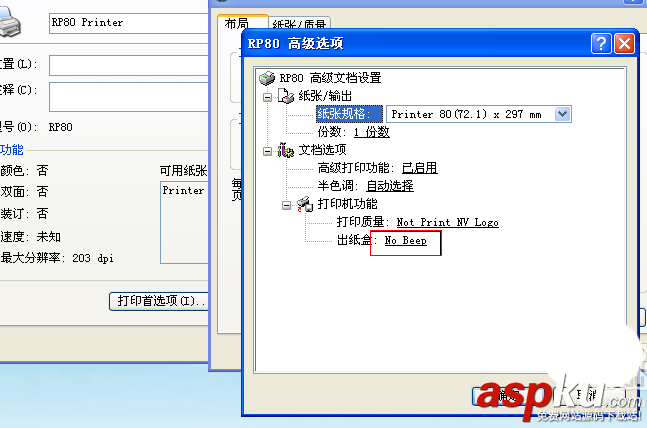
Task: Select the 文档选项 tree item label
Action: coord(322,150)
